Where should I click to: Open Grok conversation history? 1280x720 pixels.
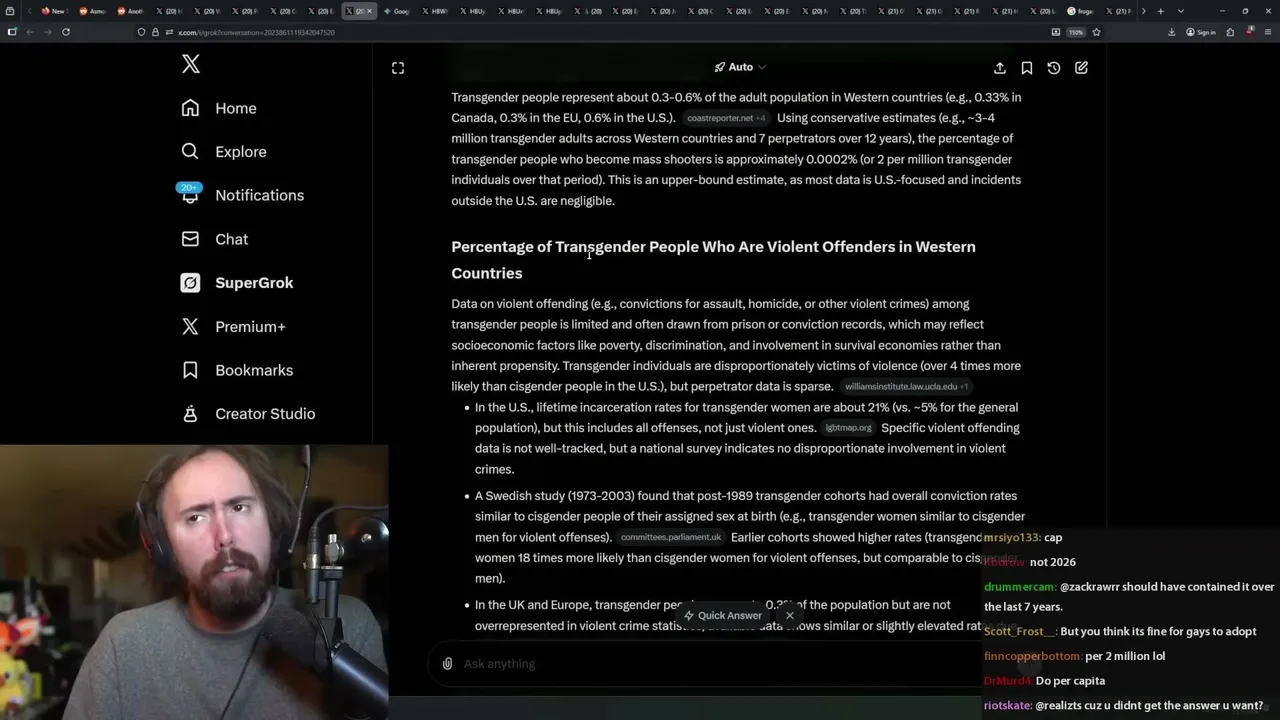(x=1054, y=68)
